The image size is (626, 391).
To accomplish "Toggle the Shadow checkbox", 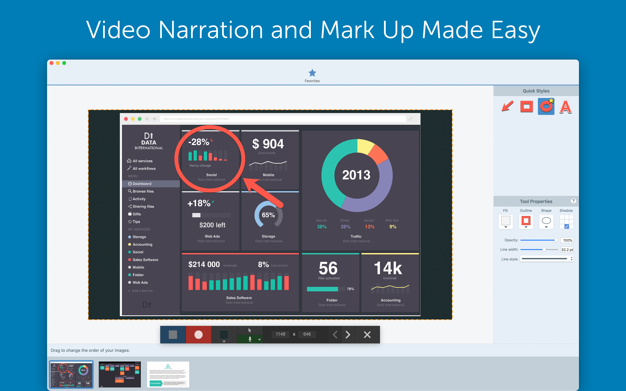I will click(567, 226).
